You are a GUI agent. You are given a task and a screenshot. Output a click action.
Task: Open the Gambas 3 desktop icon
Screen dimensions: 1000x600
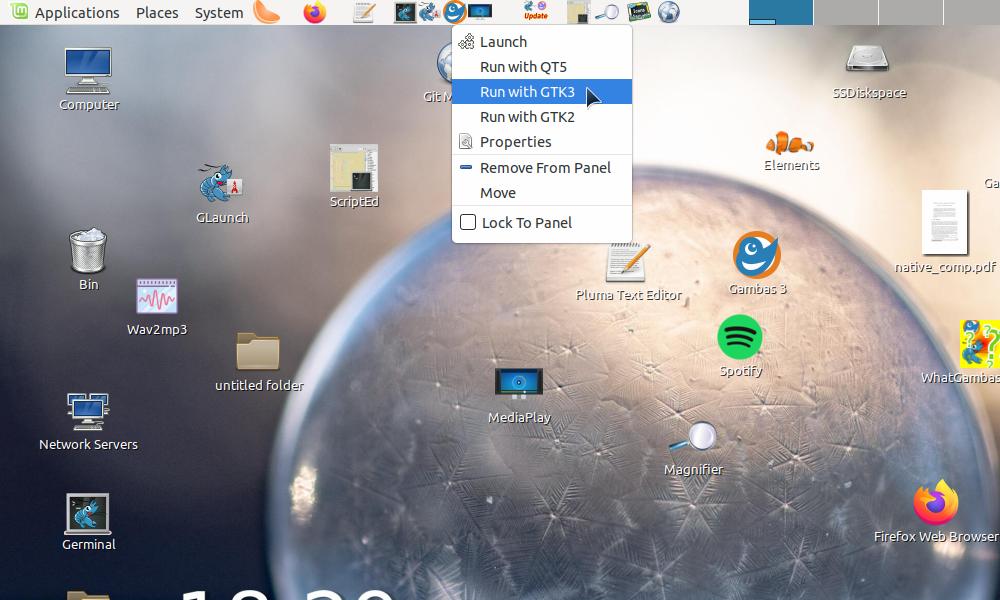point(757,256)
